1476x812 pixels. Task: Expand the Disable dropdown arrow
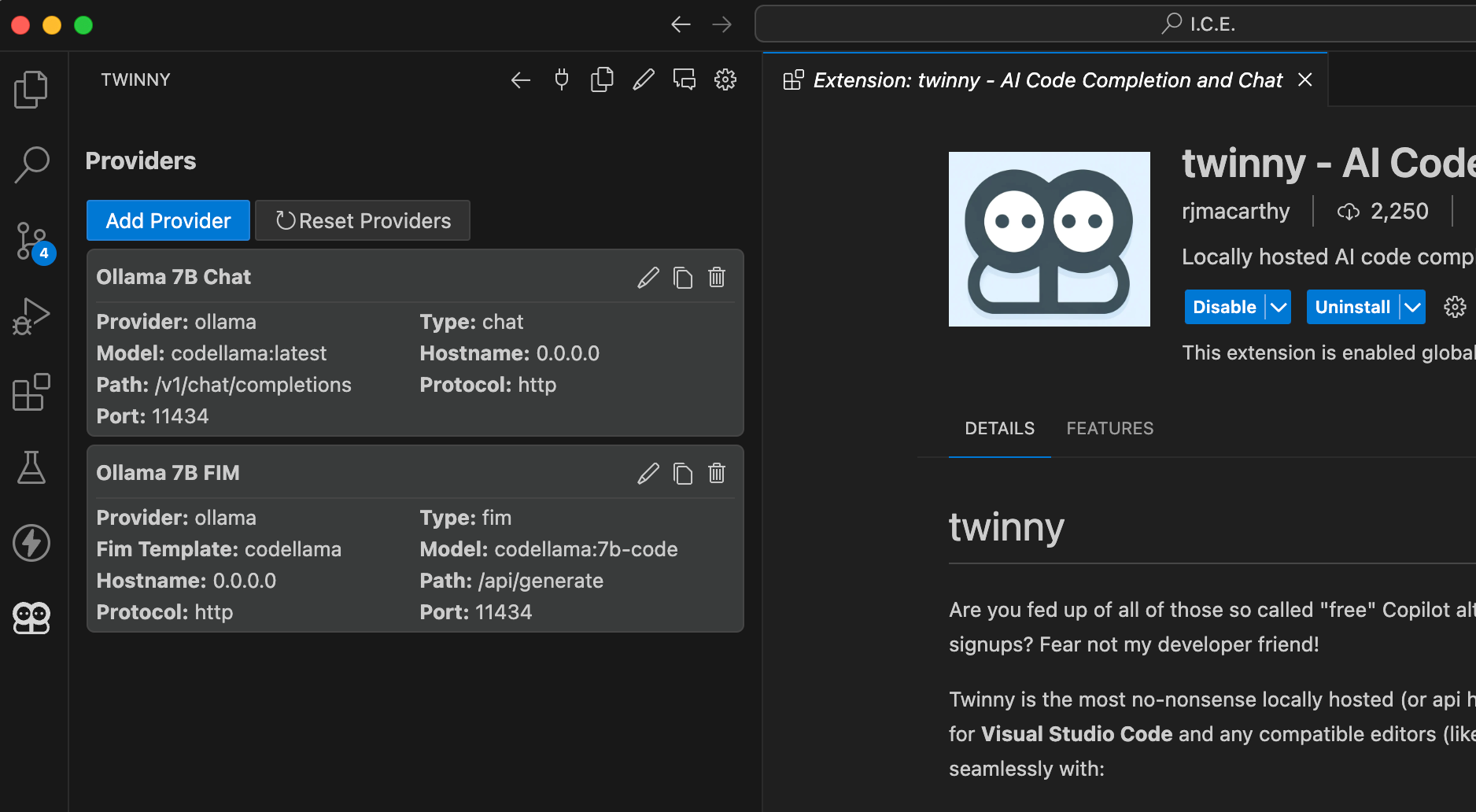[x=1279, y=307]
